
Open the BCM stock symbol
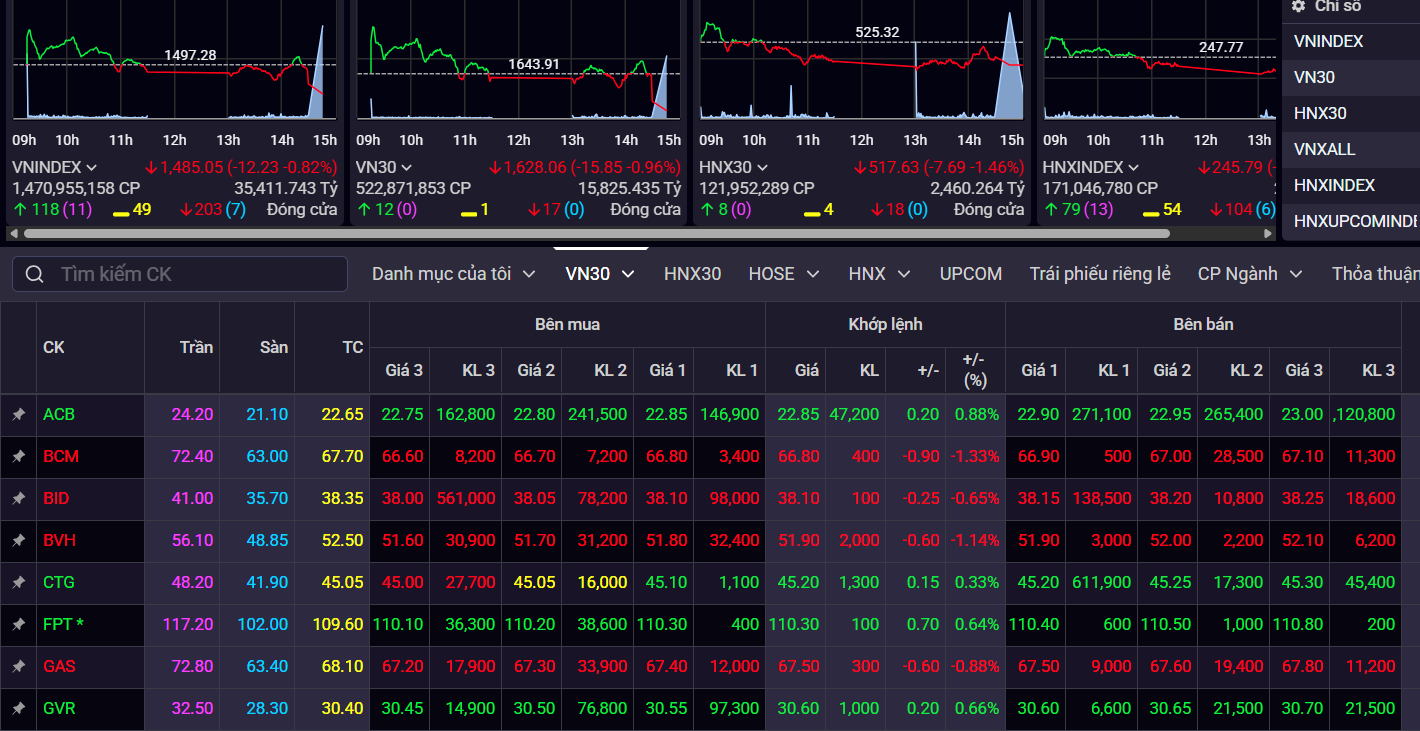pyautogui.click(x=61, y=456)
